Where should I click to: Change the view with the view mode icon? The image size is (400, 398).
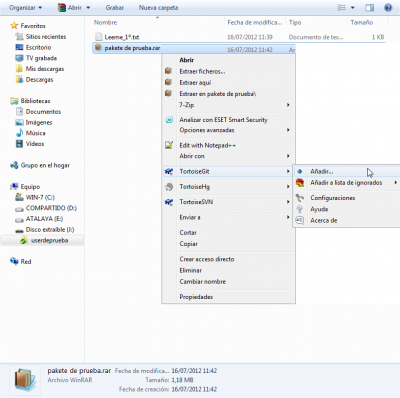point(341,7)
